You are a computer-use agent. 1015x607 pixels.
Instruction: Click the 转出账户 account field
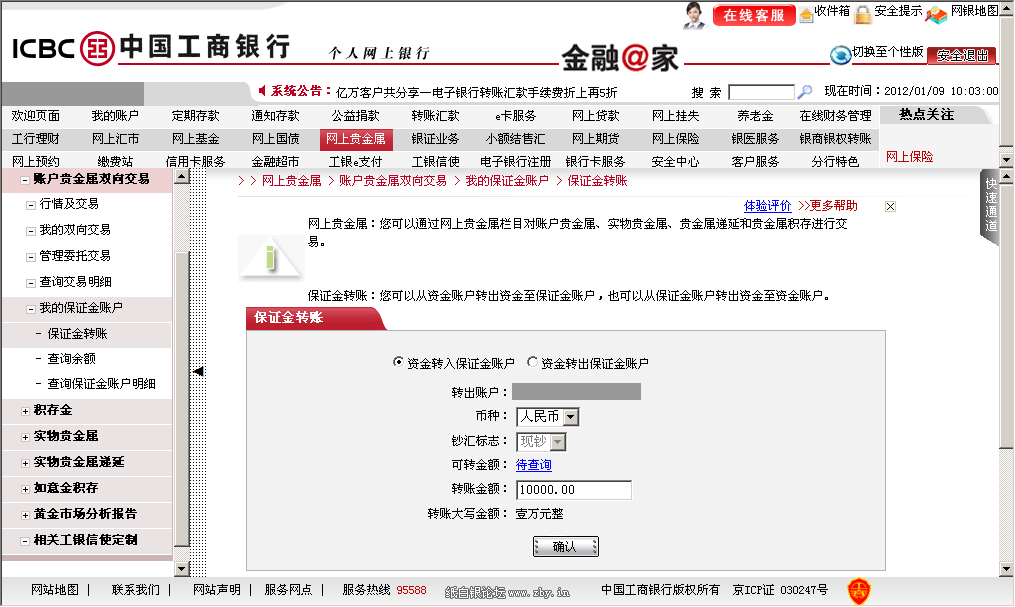tap(576, 392)
